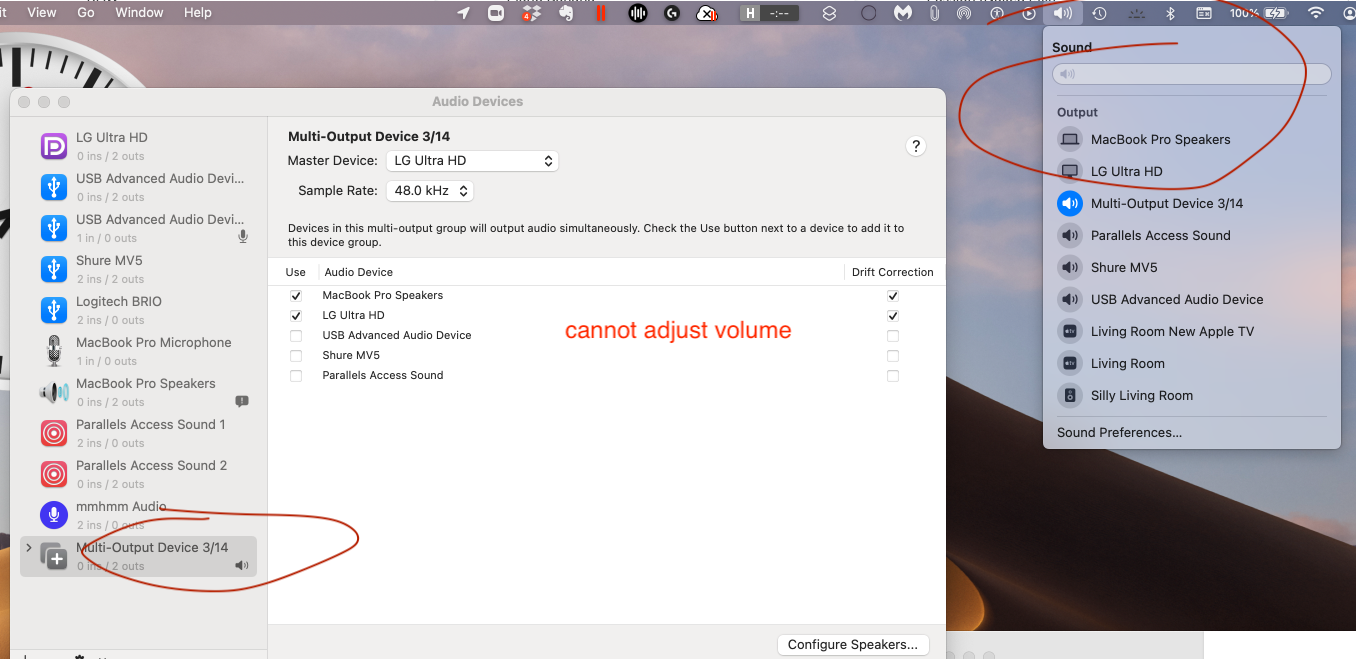1356x659 pixels.
Task: Click the paperclip icon in menu bar
Action: [x=934, y=13]
